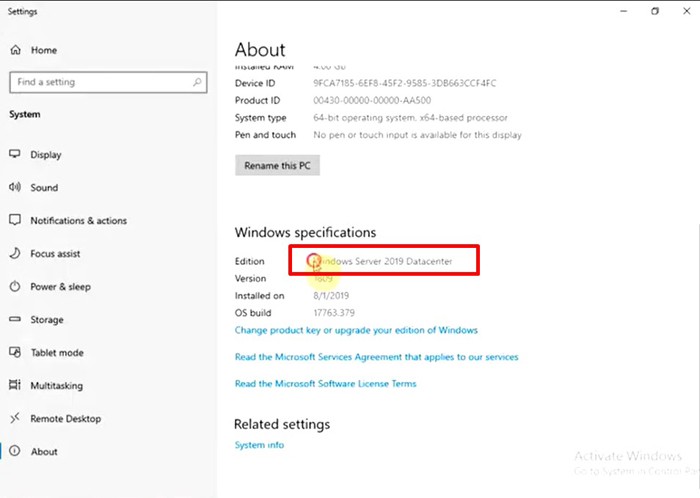This screenshot has width=700, height=498.
Task: Click the Device ID label
Action: (255, 83)
